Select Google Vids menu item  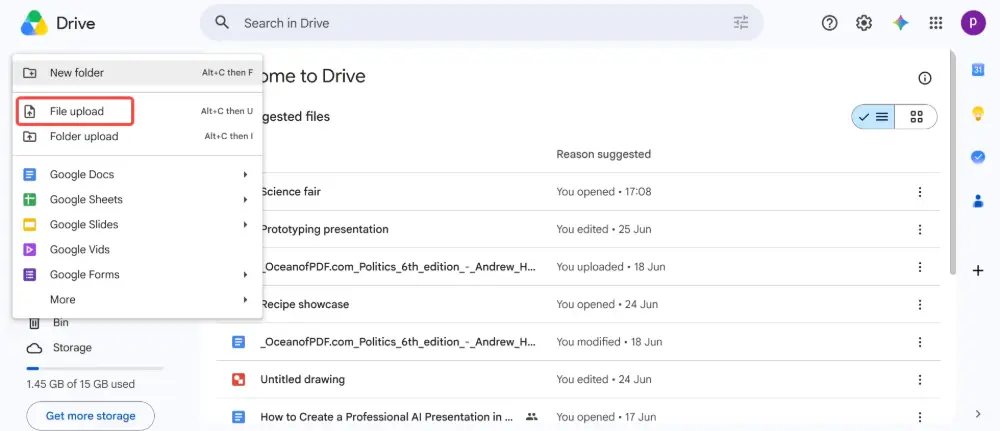coord(137,250)
